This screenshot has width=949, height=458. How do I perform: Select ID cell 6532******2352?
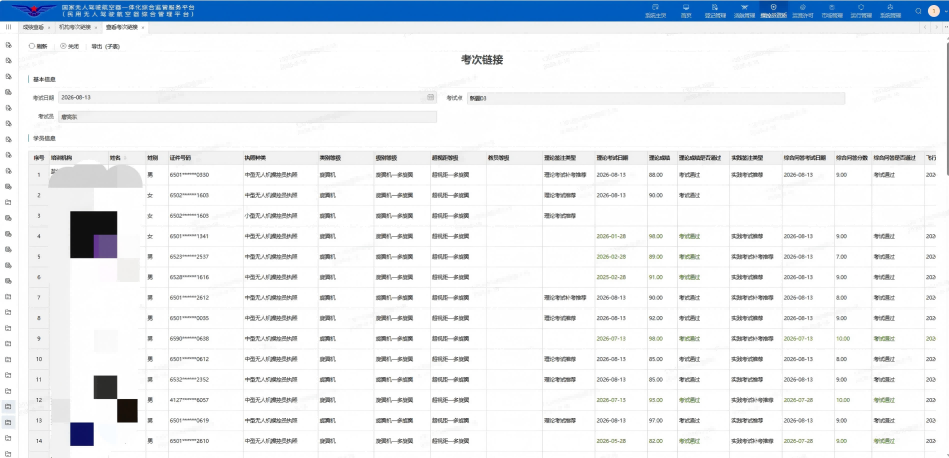(x=189, y=379)
